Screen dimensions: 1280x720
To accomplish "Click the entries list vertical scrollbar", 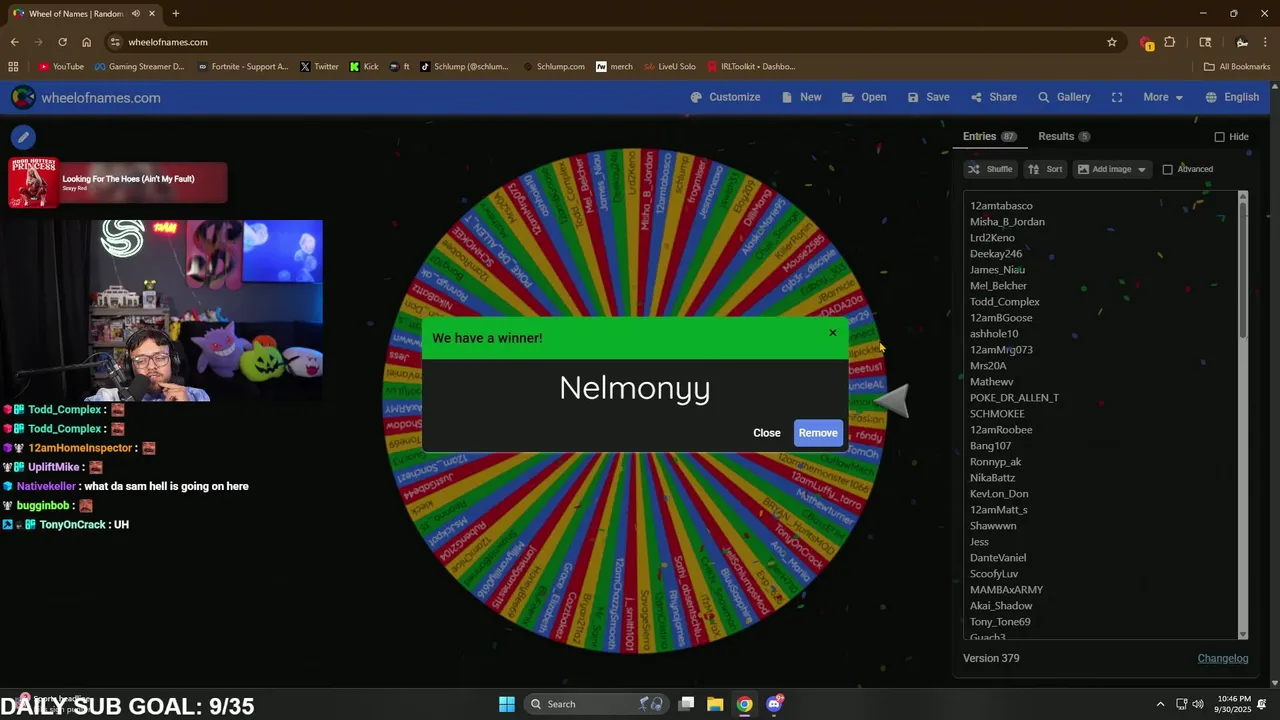I will coord(1243,415).
